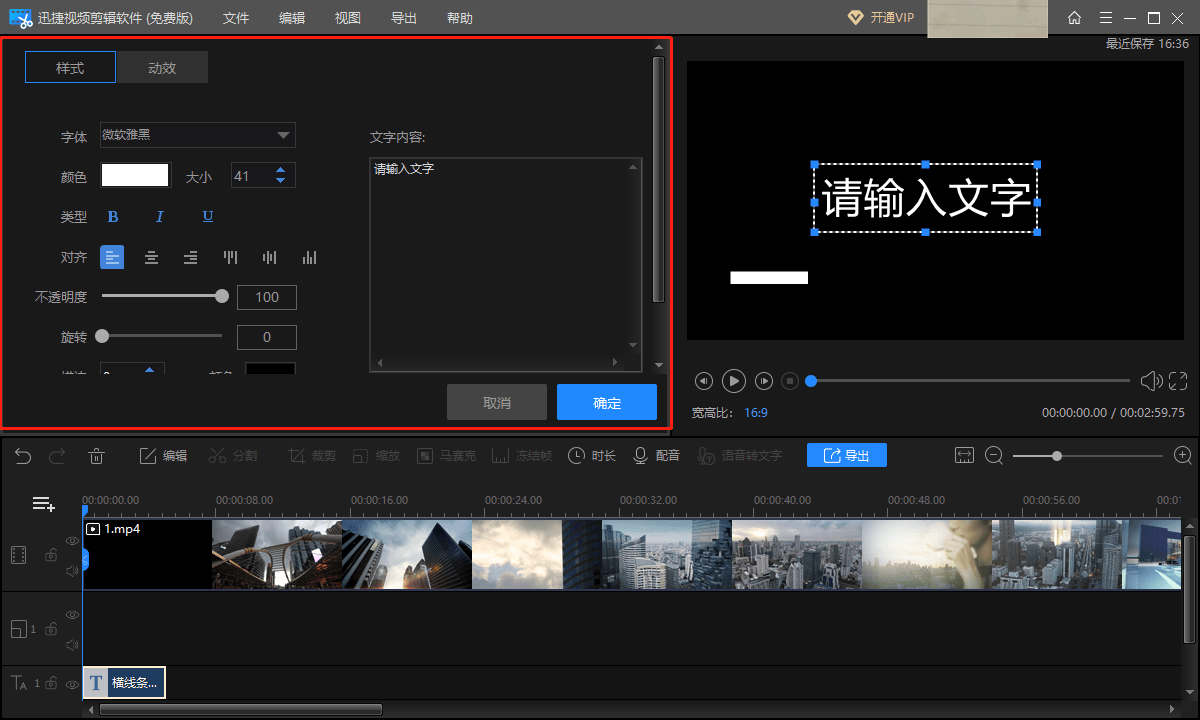The image size is (1200, 720).
Task: Redo the last action
Action: point(57,456)
